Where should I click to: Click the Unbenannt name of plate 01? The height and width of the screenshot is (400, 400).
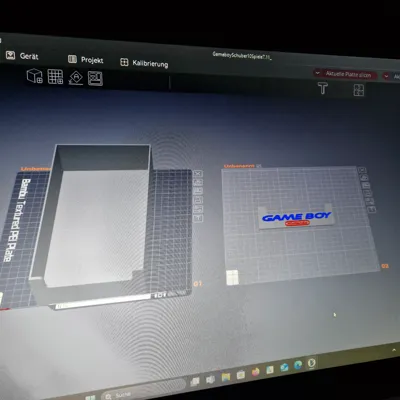tap(36, 169)
